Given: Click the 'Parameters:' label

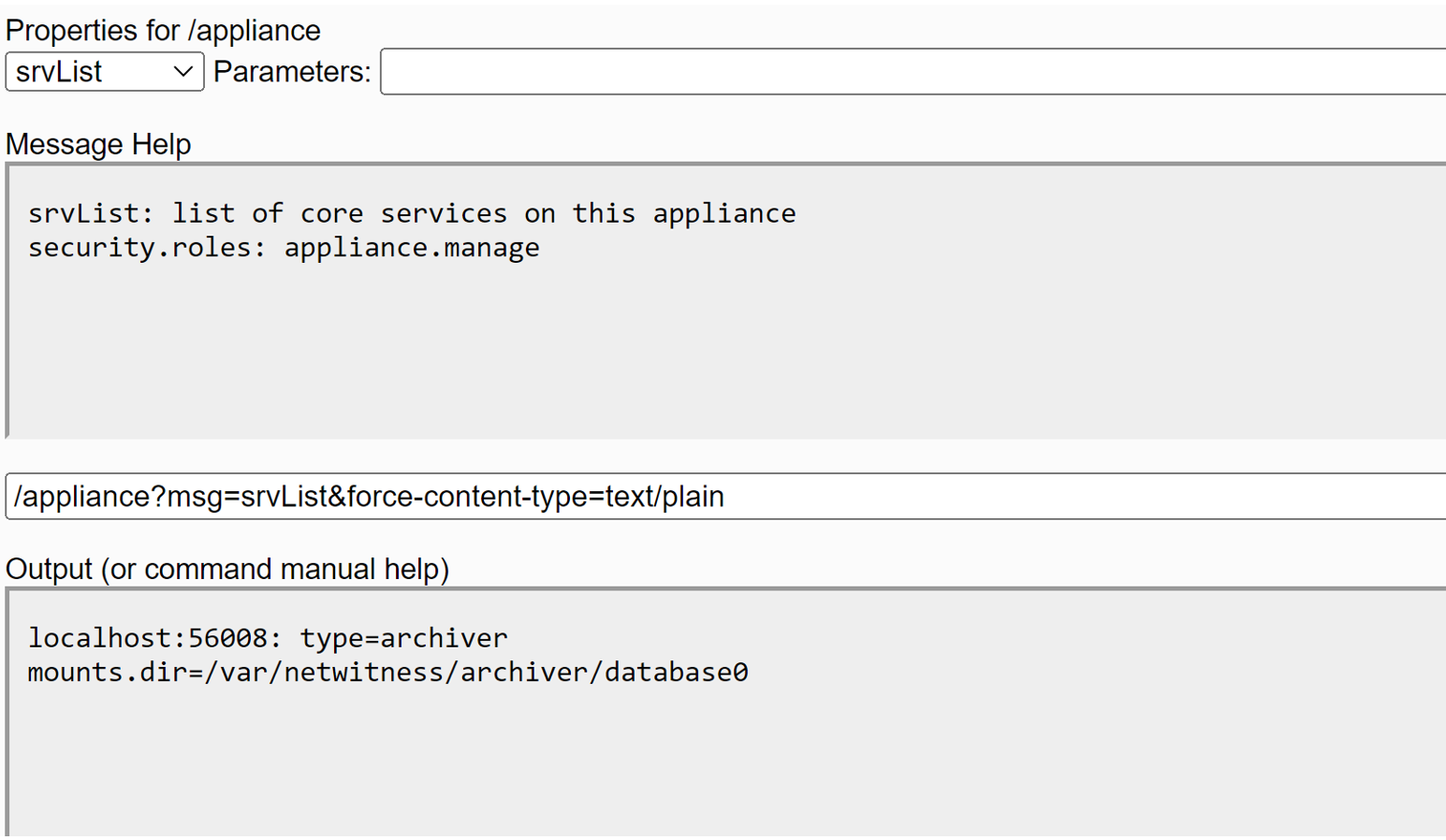Looking at the screenshot, I should 292,72.
